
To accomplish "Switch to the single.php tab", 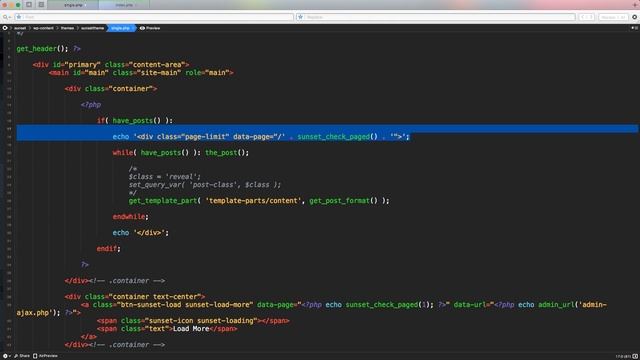I will [73, 5].
